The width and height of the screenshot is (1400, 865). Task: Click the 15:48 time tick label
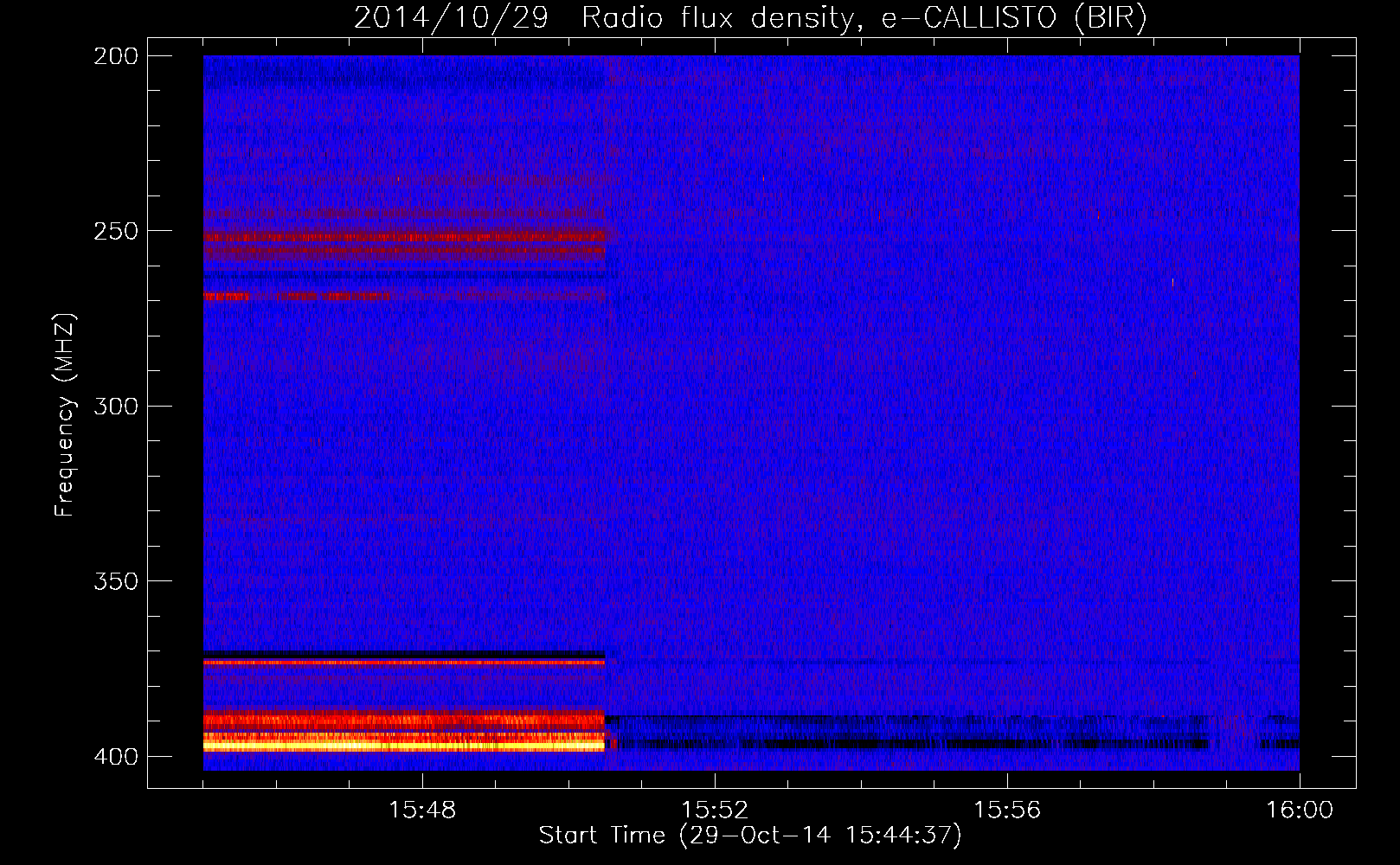[422, 811]
